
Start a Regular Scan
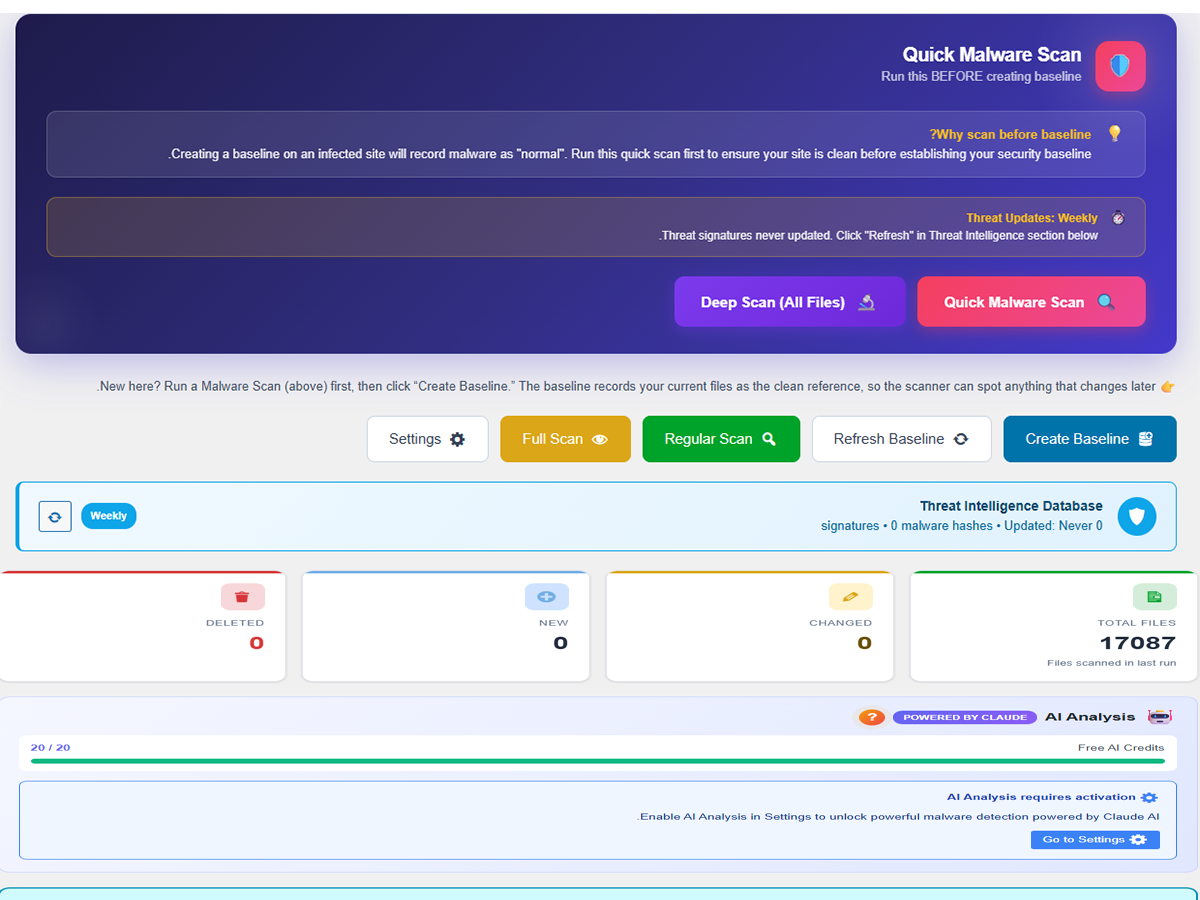(721, 439)
